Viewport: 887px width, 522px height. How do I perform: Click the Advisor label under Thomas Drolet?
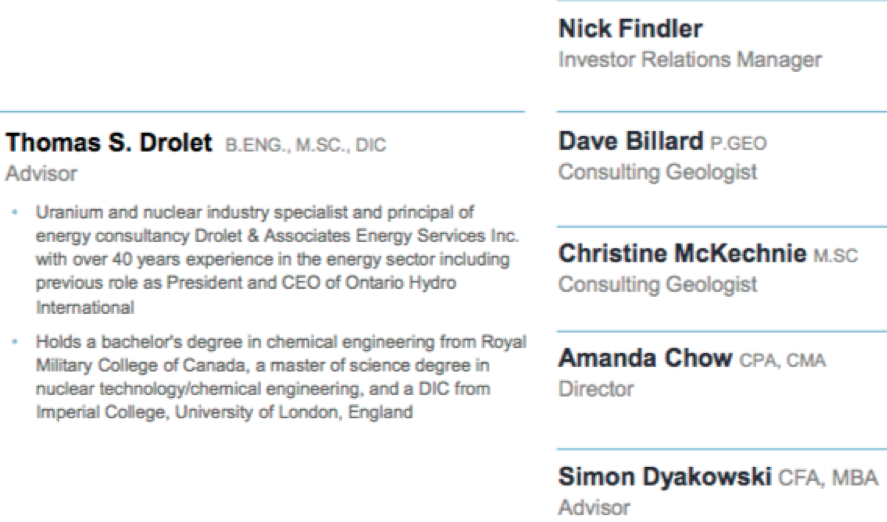(x=41, y=174)
